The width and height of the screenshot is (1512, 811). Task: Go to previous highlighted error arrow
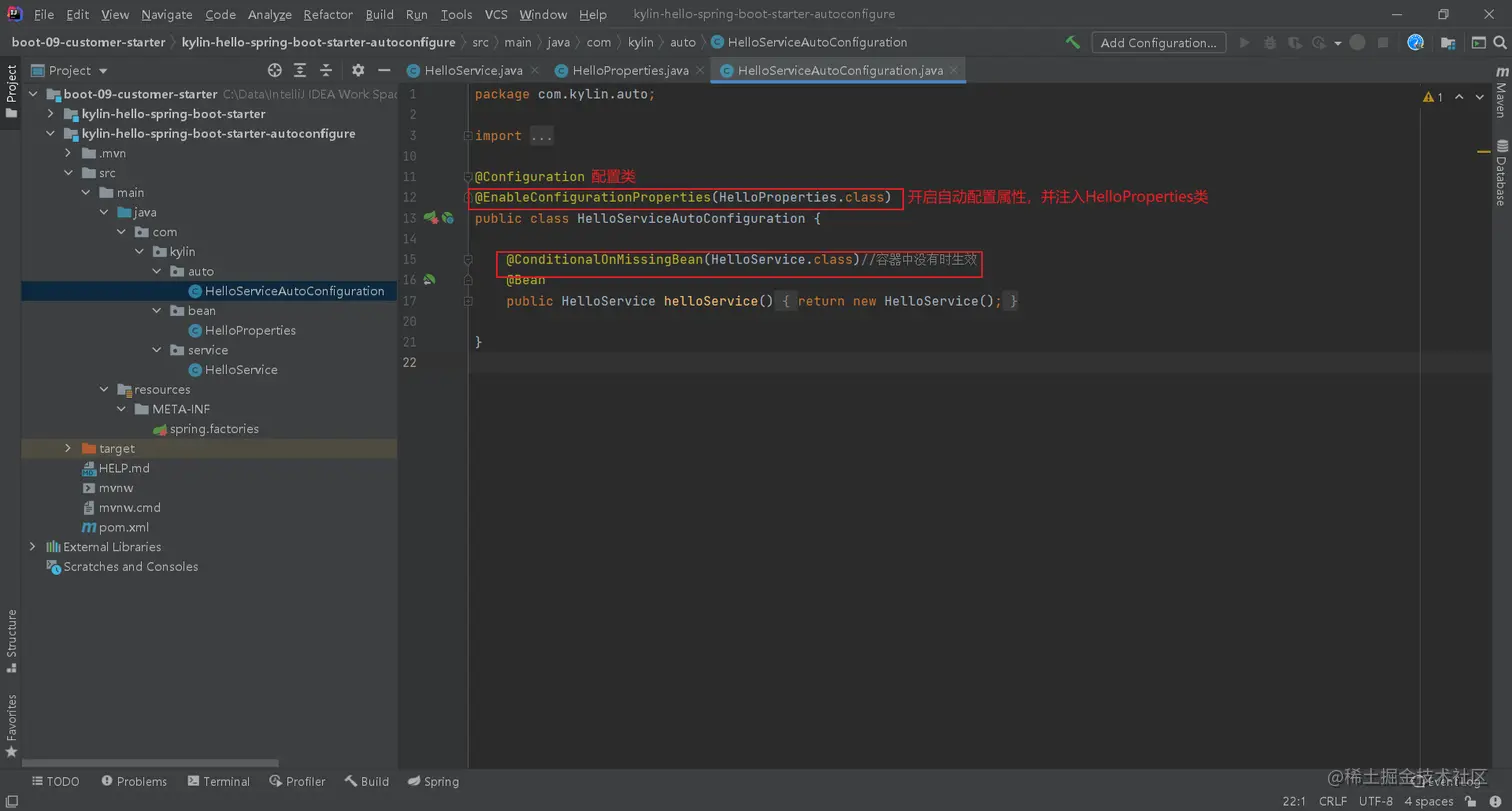(1459, 97)
